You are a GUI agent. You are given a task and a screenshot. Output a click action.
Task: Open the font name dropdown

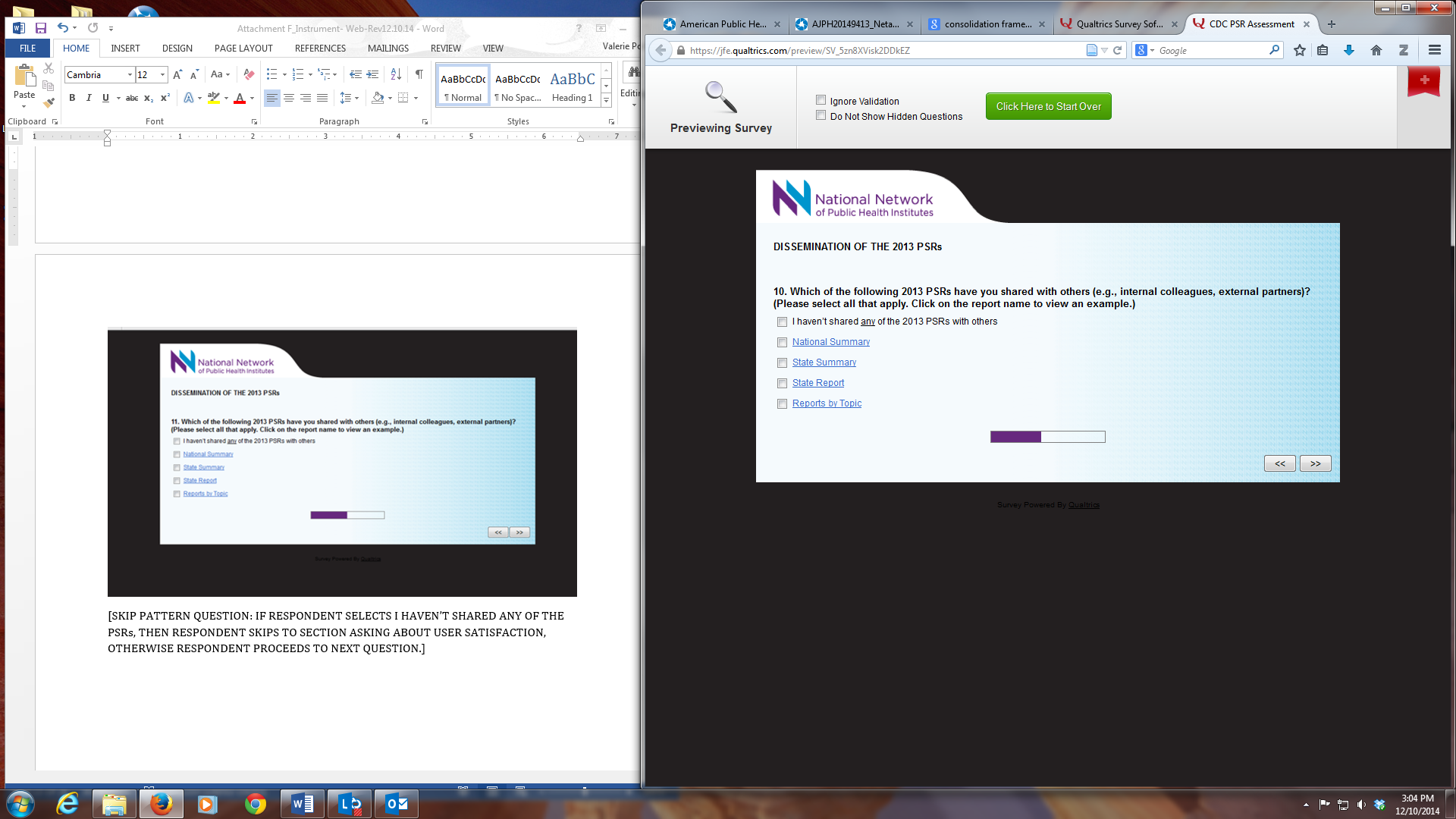coord(130,74)
